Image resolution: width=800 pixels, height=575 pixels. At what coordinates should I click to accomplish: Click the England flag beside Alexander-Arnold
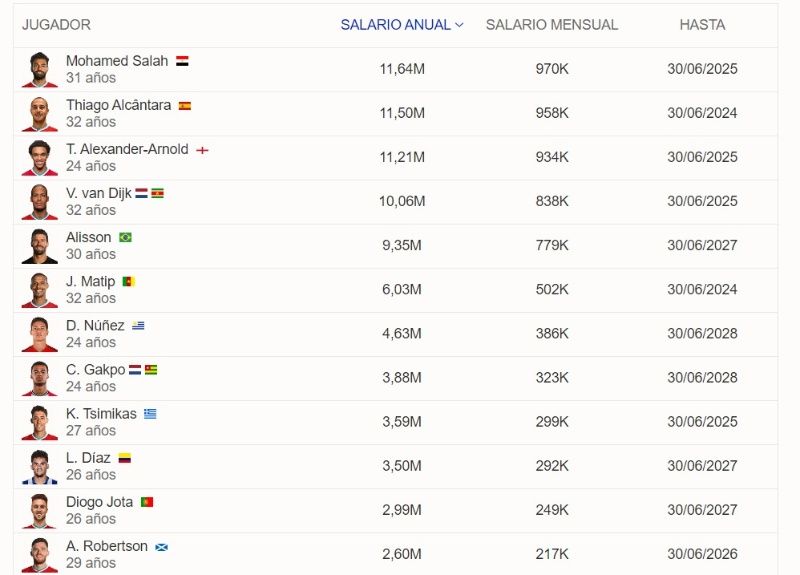point(202,150)
